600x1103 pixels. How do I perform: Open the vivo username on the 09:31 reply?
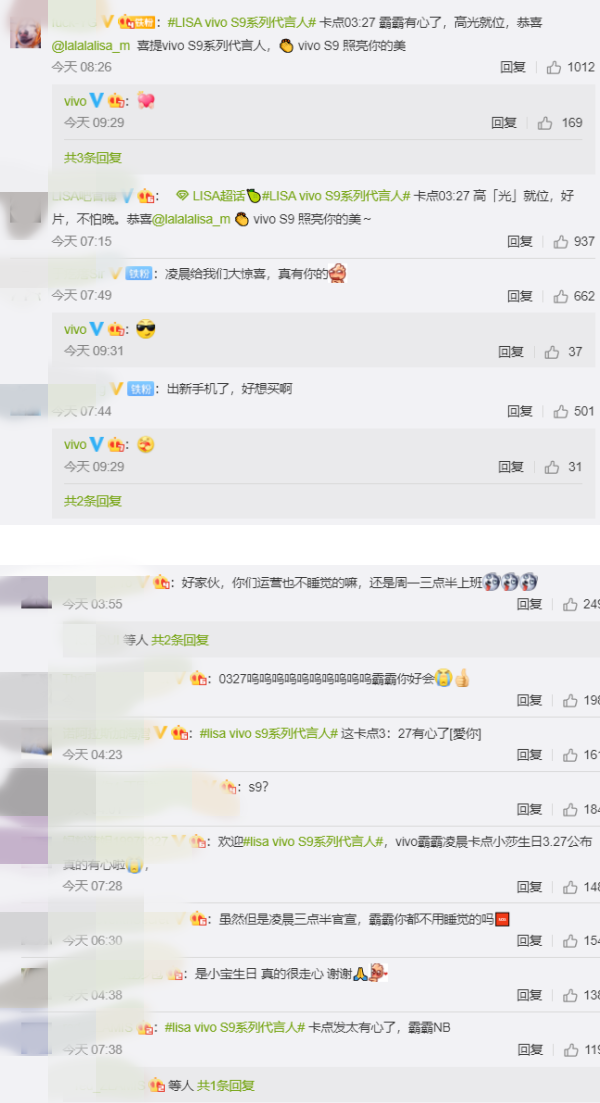click(x=75, y=329)
